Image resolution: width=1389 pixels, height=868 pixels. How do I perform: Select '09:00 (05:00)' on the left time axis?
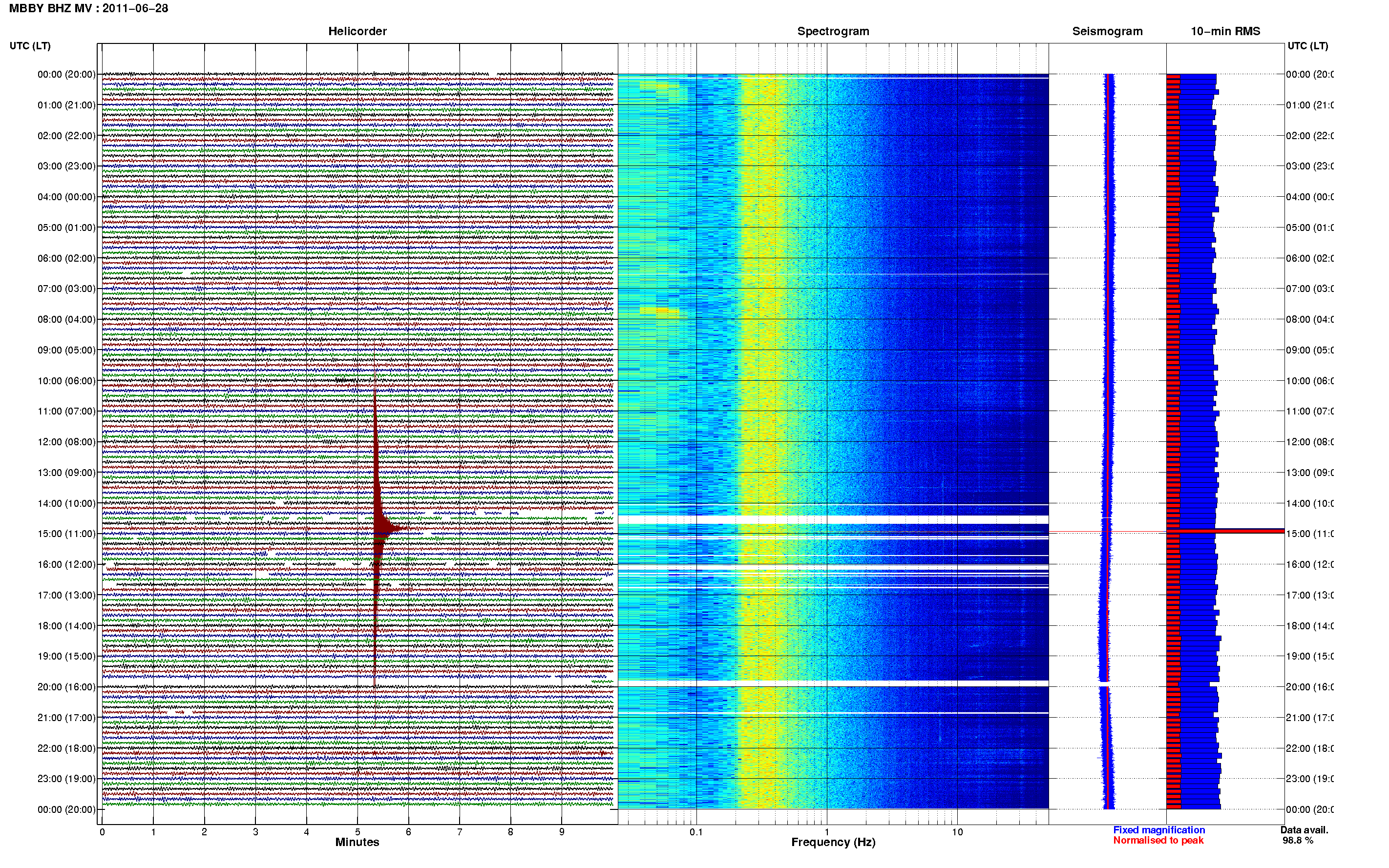pos(66,350)
